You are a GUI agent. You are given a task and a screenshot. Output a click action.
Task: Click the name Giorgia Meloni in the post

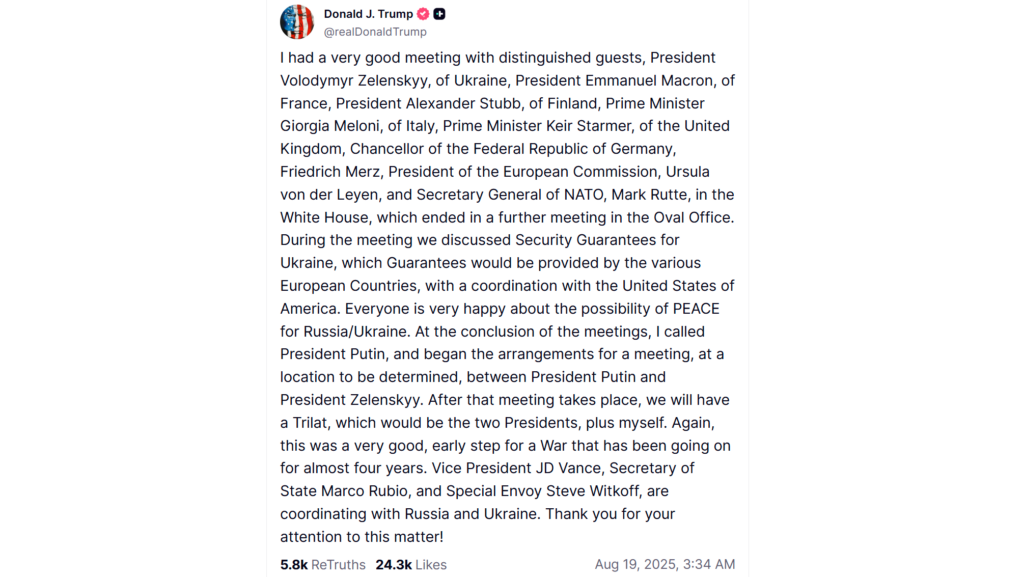tap(327, 126)
